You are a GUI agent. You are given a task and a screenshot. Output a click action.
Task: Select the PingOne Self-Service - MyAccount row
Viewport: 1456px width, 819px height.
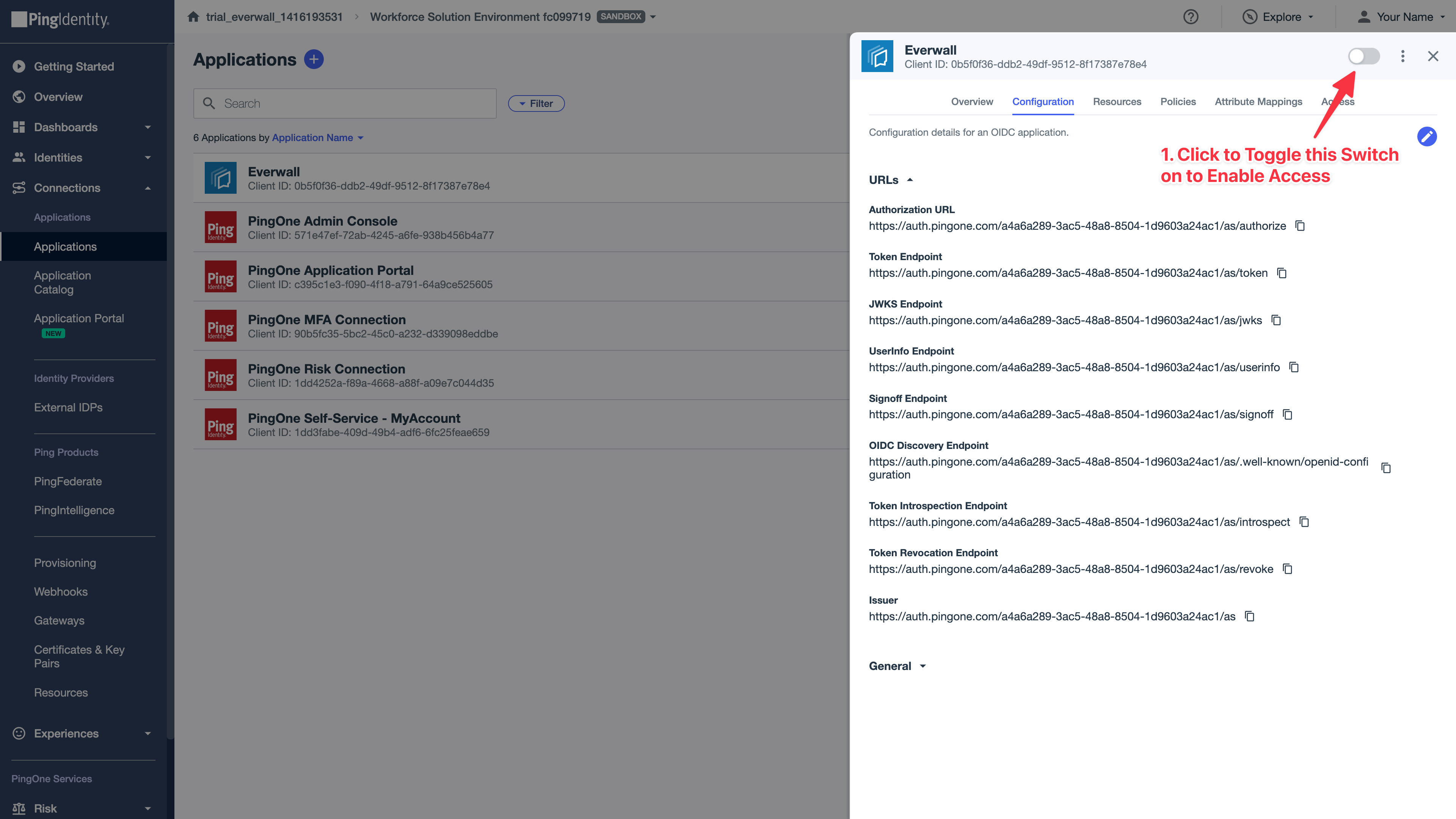[x=521, y=425]
